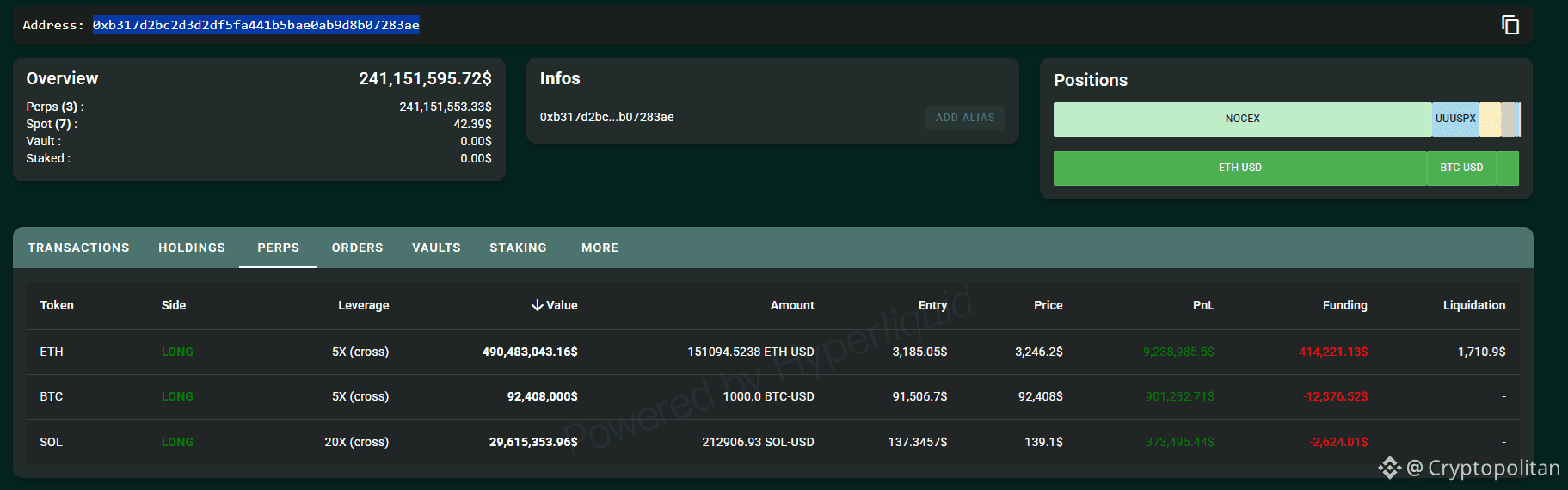Sort by Value using the down arrow

click(x=537, y=305)
